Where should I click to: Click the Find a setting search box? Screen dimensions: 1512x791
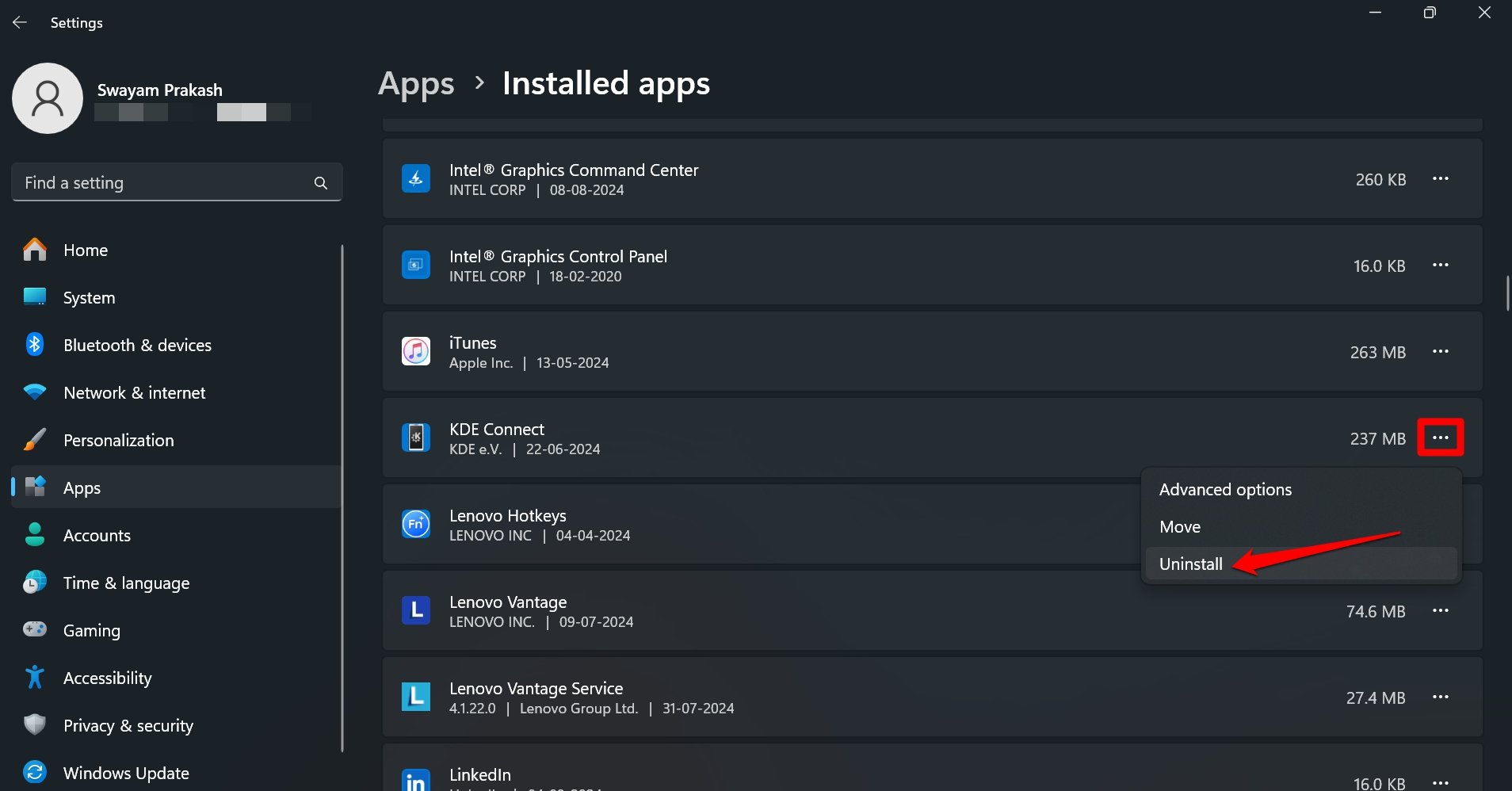pos(166,183)
